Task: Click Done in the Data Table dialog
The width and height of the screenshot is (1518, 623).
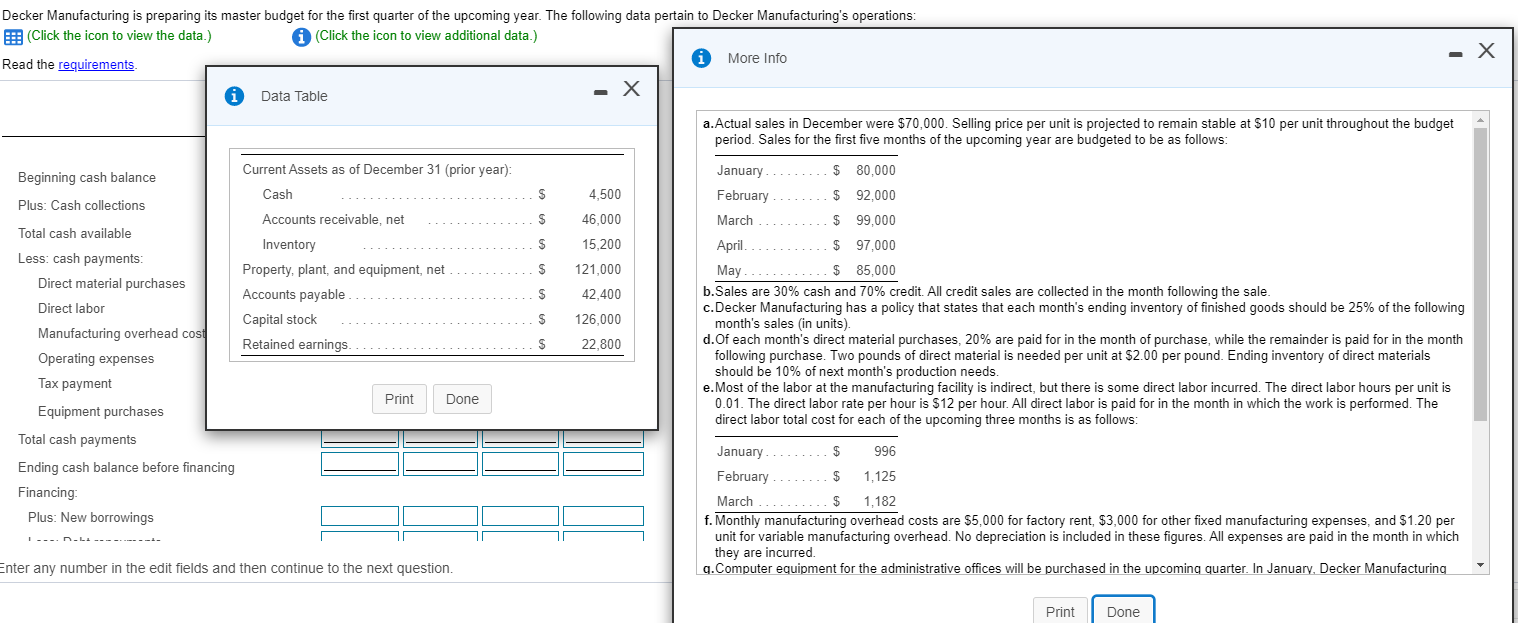Action: [x=462, y=399]
